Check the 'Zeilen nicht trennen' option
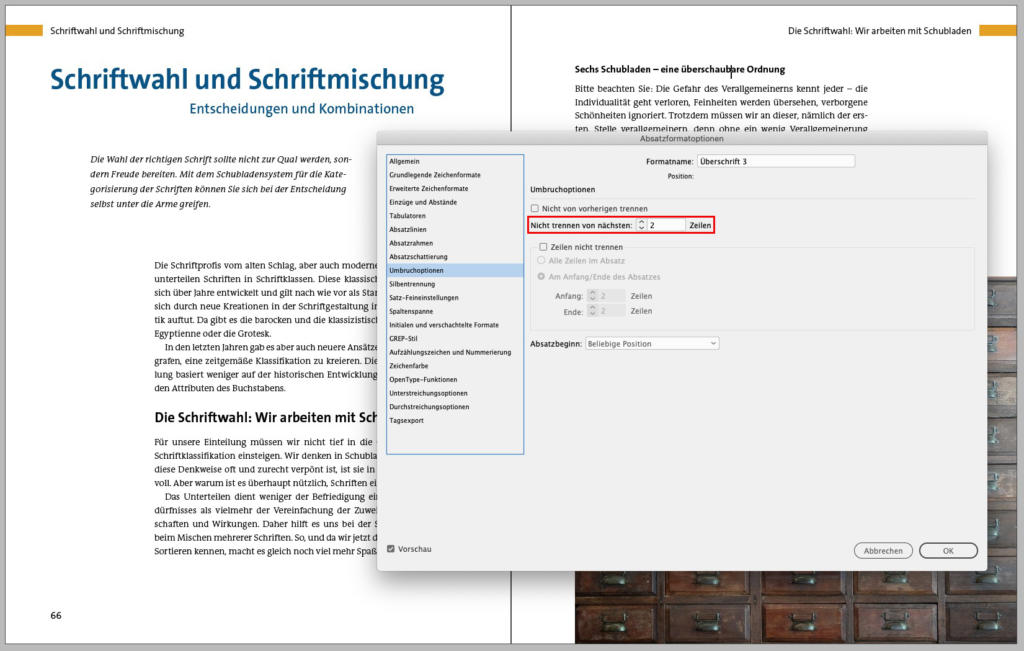Viewport: 1024px width, 651px height. coord(543,247)
